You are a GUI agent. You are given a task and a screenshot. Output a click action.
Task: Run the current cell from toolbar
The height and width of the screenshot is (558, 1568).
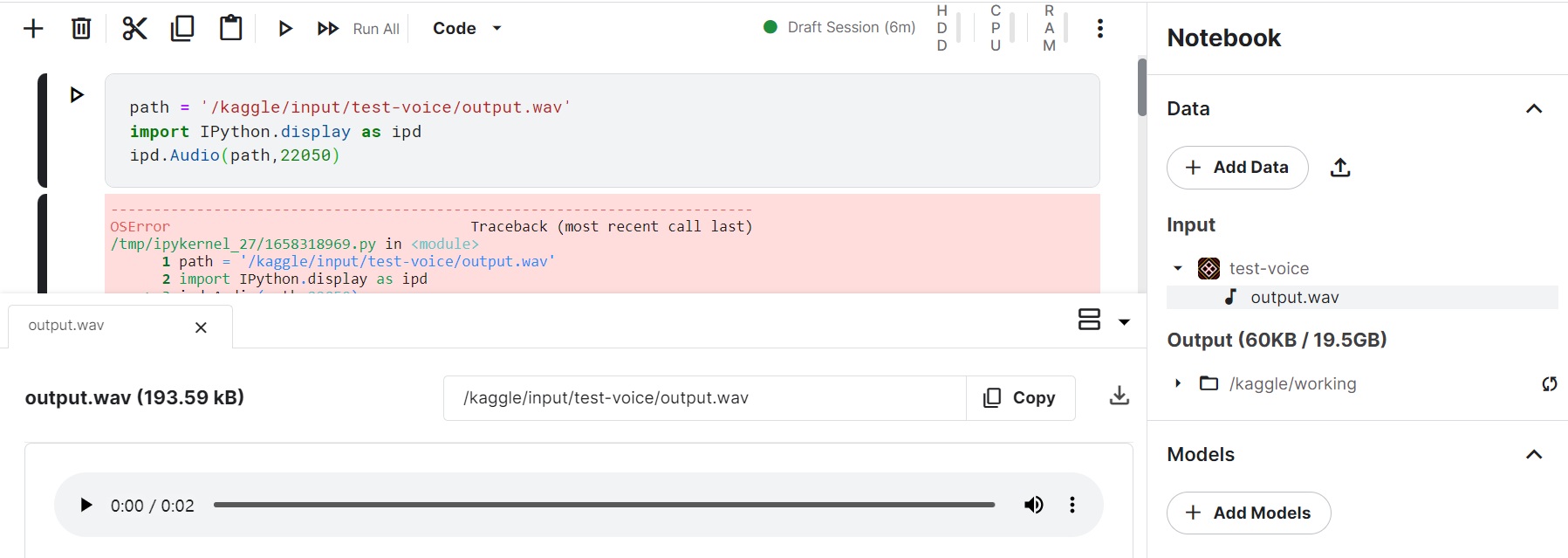(284, 29)
